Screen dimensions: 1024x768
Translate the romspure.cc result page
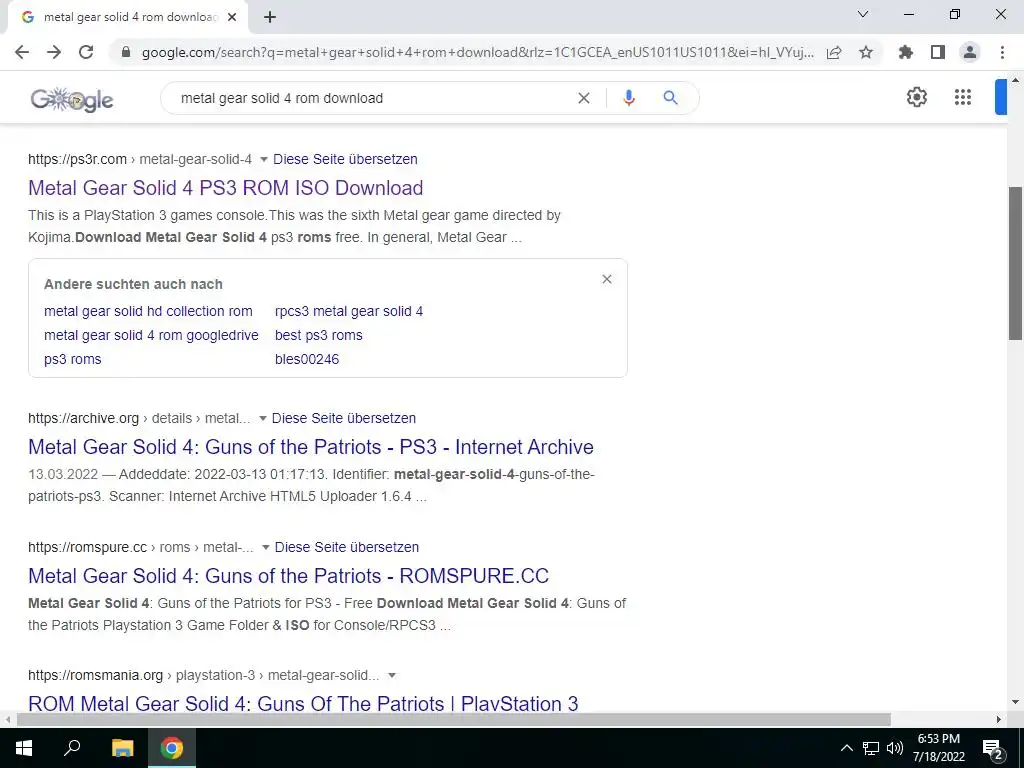click(x=347, y=547)
